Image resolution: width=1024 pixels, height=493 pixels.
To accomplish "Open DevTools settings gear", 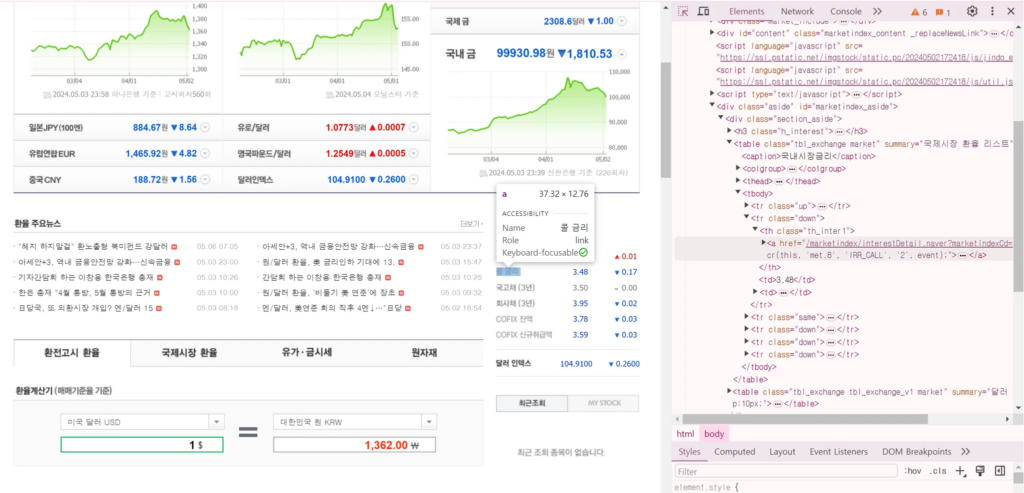I will click(x=972, y=11).
